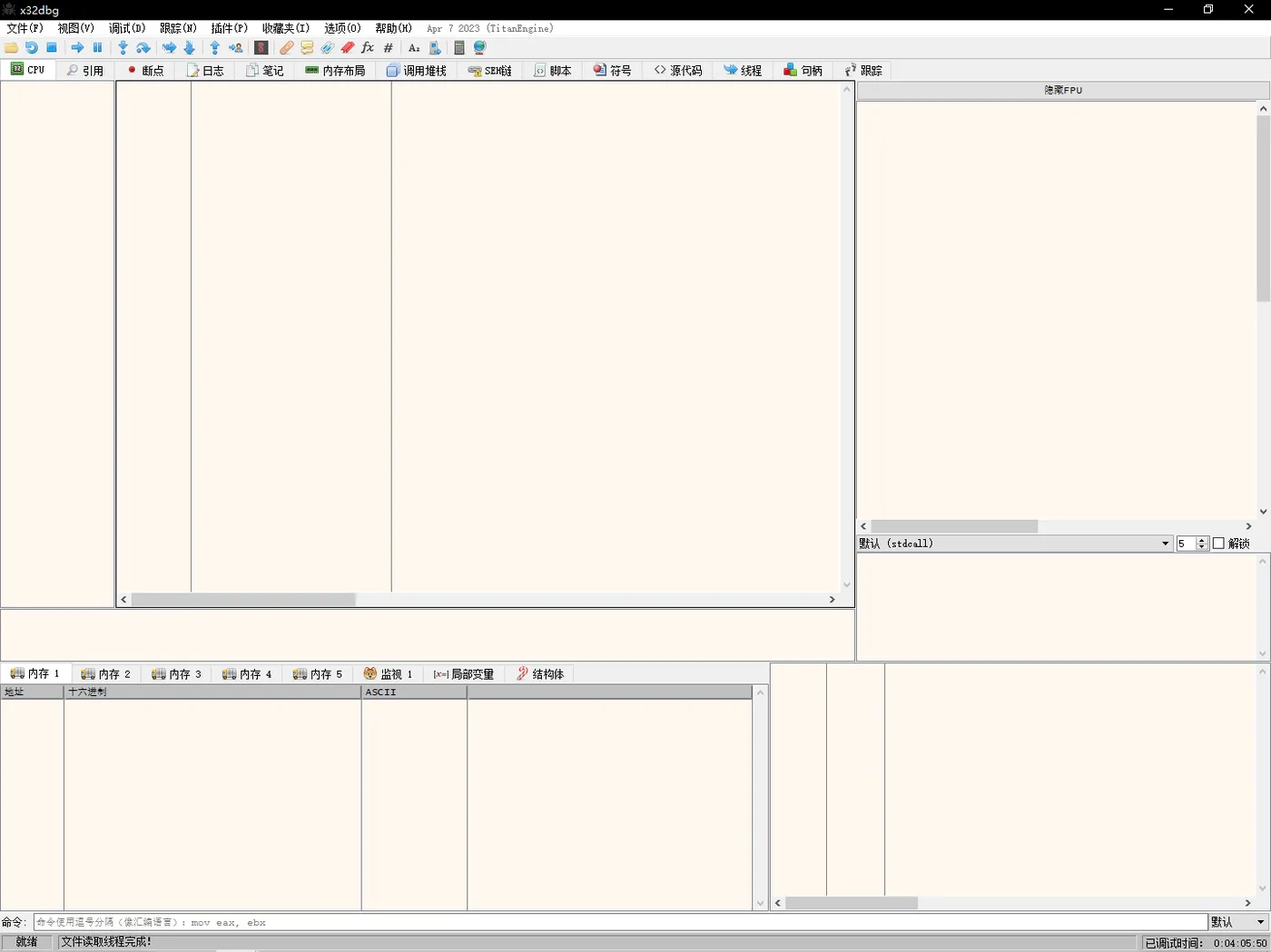Click the Stop debugging square icon
The width and height of the screenshot is (1271, 952).
pyautogui.click(x=52, y=47)
